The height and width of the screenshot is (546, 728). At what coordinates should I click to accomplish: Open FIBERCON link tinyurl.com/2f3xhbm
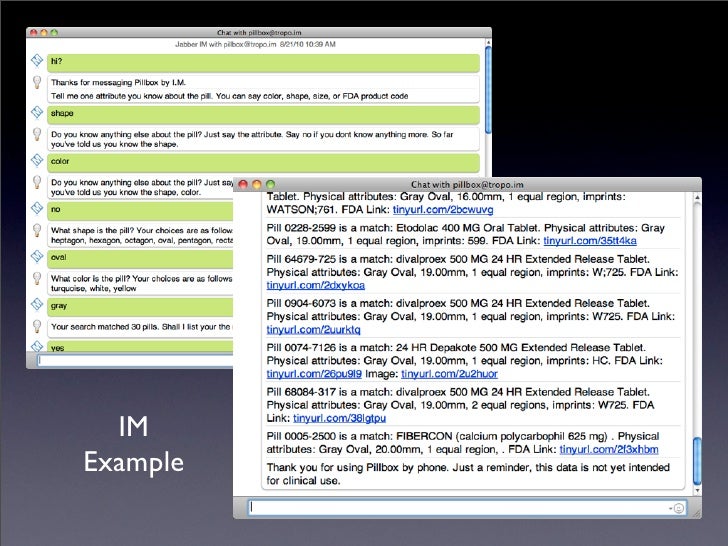click(609, 449)
